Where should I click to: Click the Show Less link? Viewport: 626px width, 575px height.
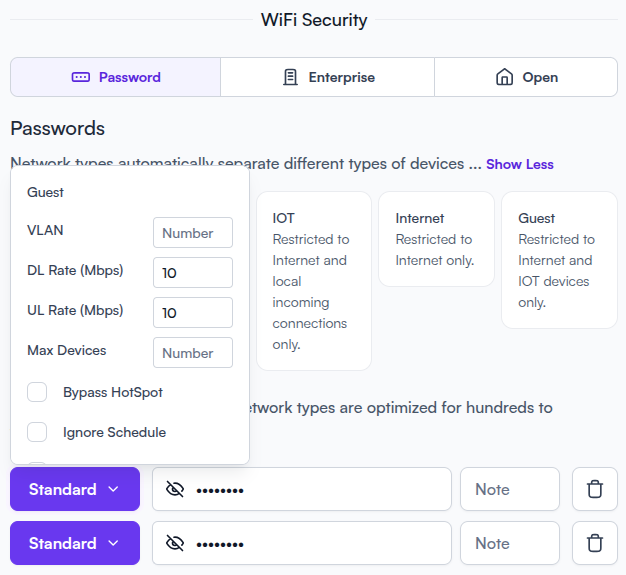[x=519, y=164]
